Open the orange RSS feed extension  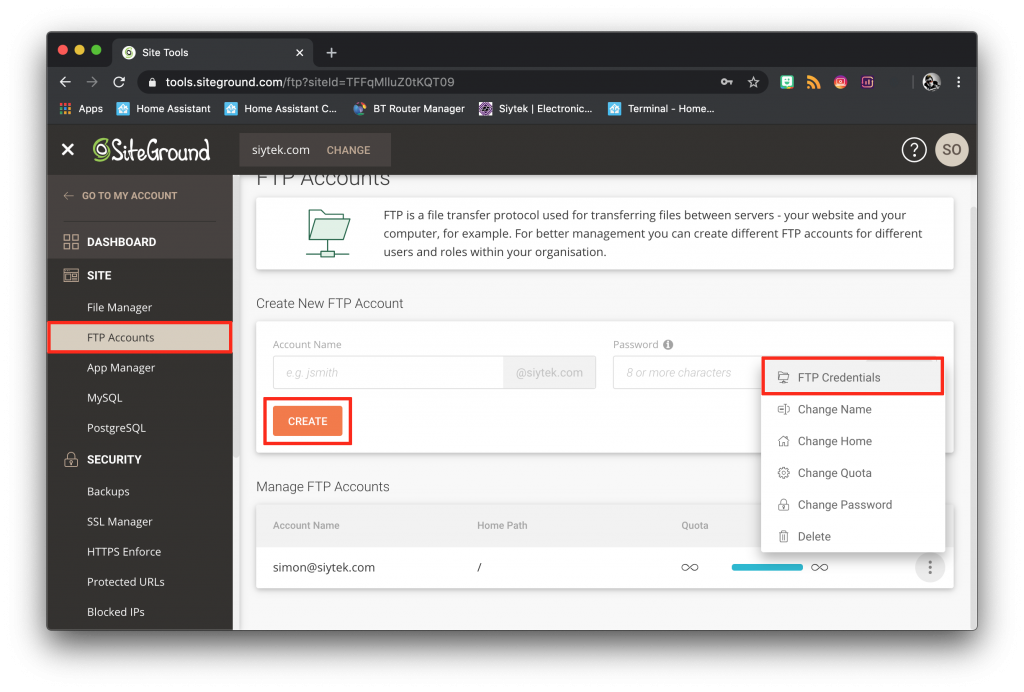tap(813, 82)
